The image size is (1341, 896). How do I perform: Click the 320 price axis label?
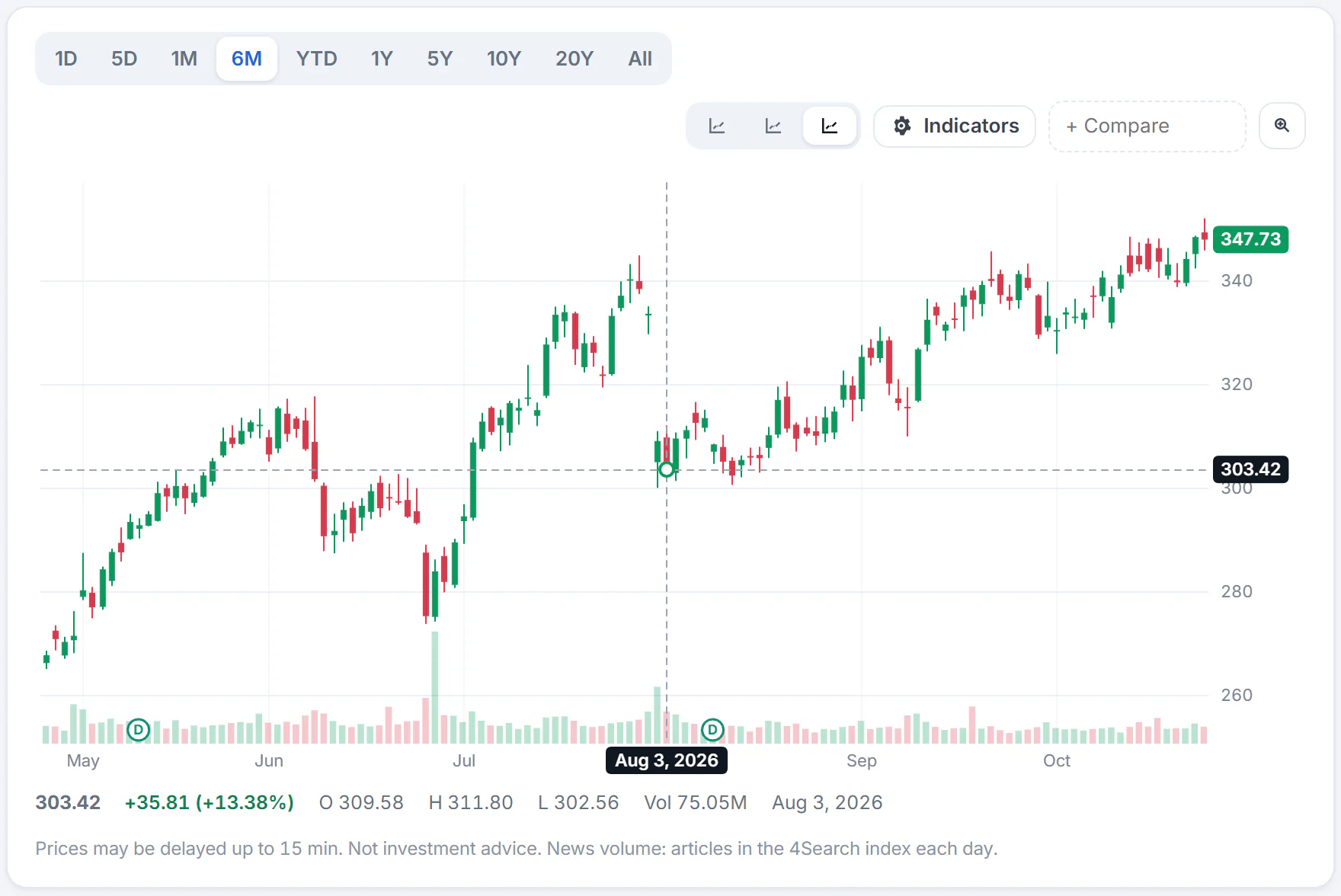[x=1237, y=385]
